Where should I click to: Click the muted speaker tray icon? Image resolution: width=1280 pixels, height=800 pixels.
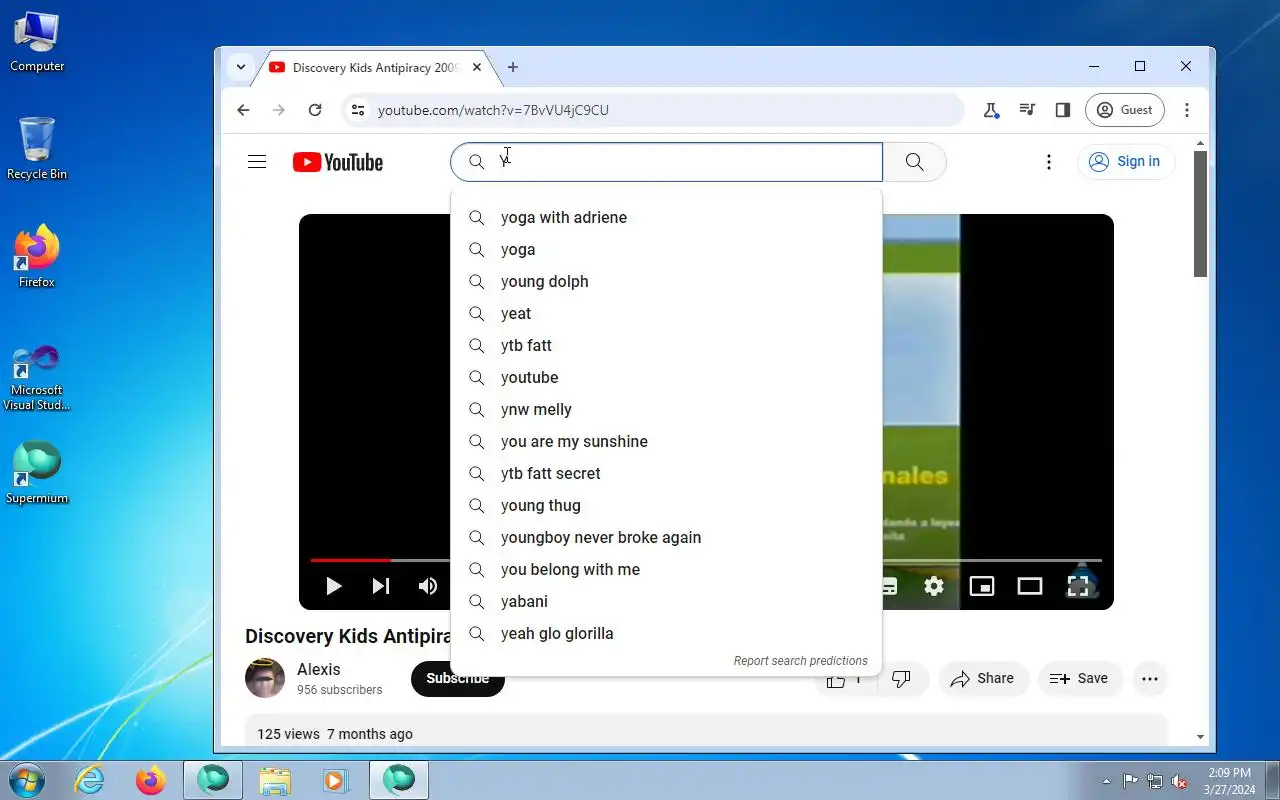click(x=1180, y=781)
